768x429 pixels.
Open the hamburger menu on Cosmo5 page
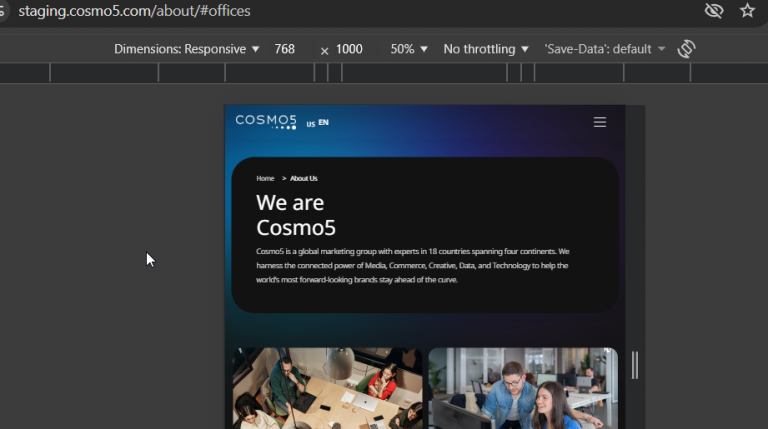[600, 122]
